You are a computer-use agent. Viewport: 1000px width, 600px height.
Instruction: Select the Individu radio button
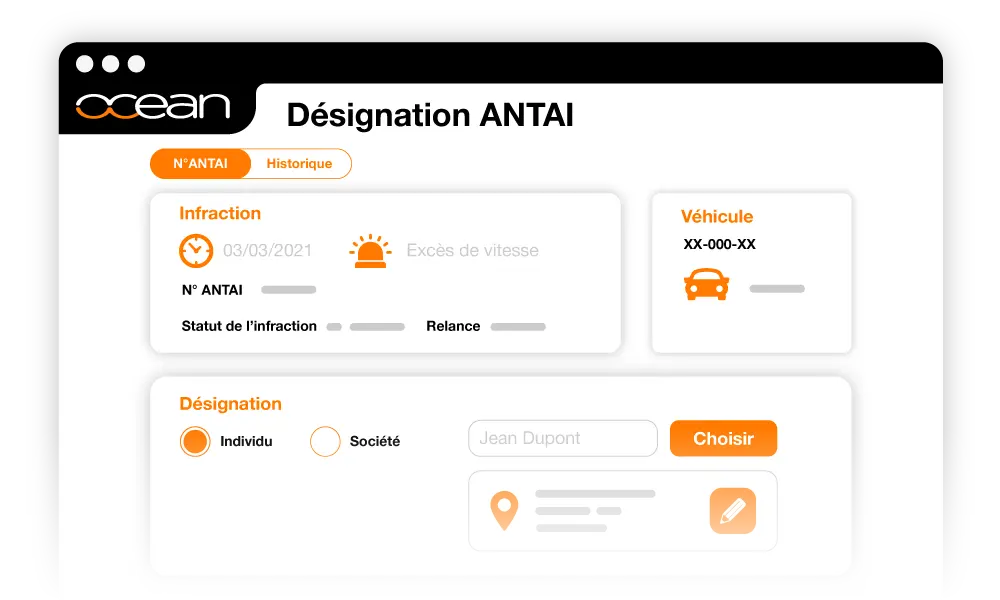(195, 441)
